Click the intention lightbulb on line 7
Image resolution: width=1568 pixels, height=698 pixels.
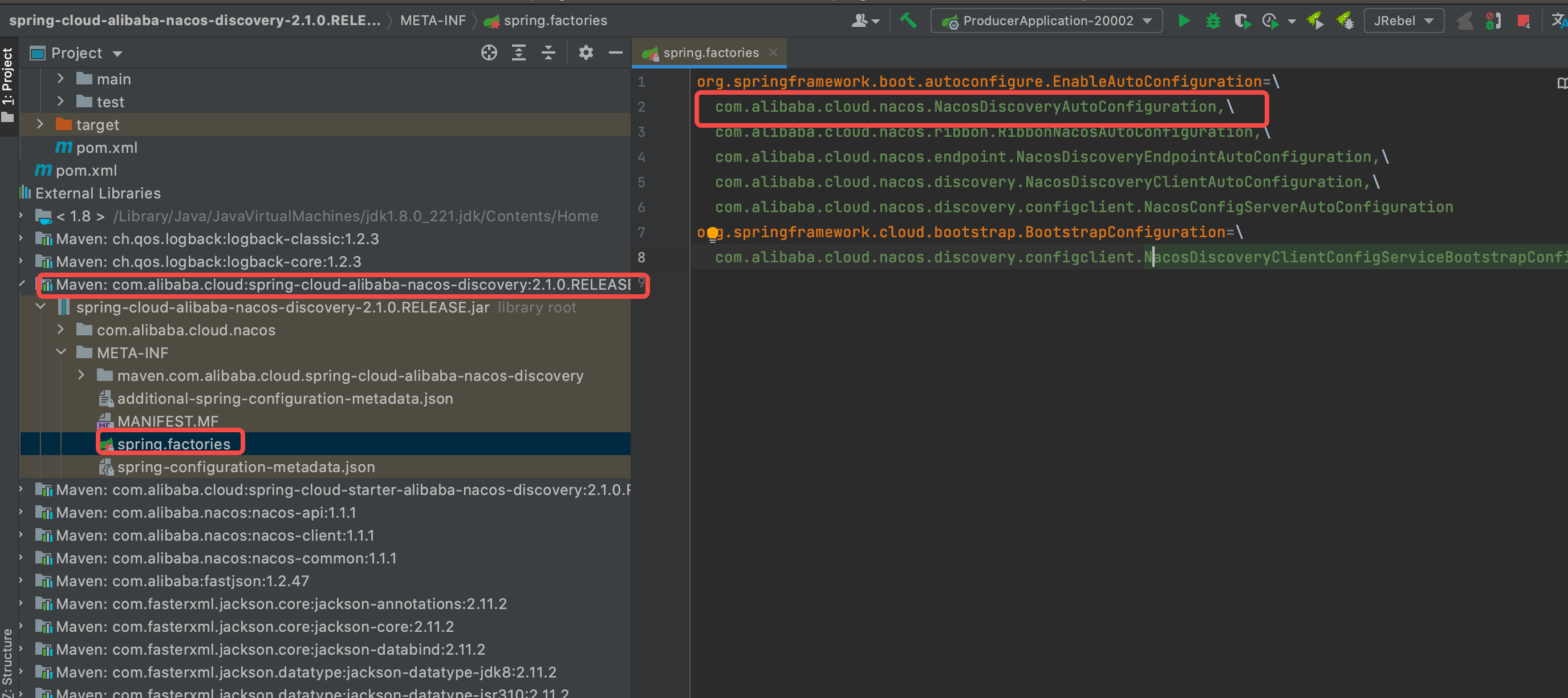(x=712, y=233)
